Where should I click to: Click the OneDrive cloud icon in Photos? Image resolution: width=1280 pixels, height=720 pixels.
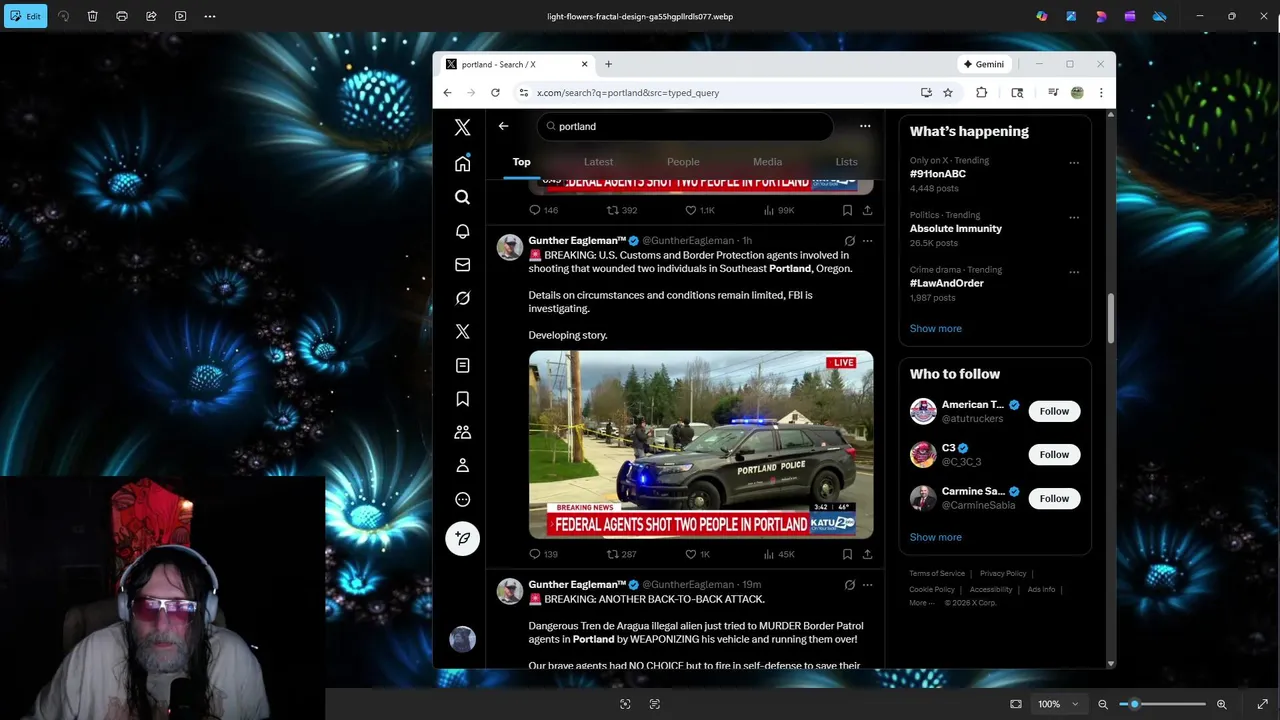[1159, 16]
